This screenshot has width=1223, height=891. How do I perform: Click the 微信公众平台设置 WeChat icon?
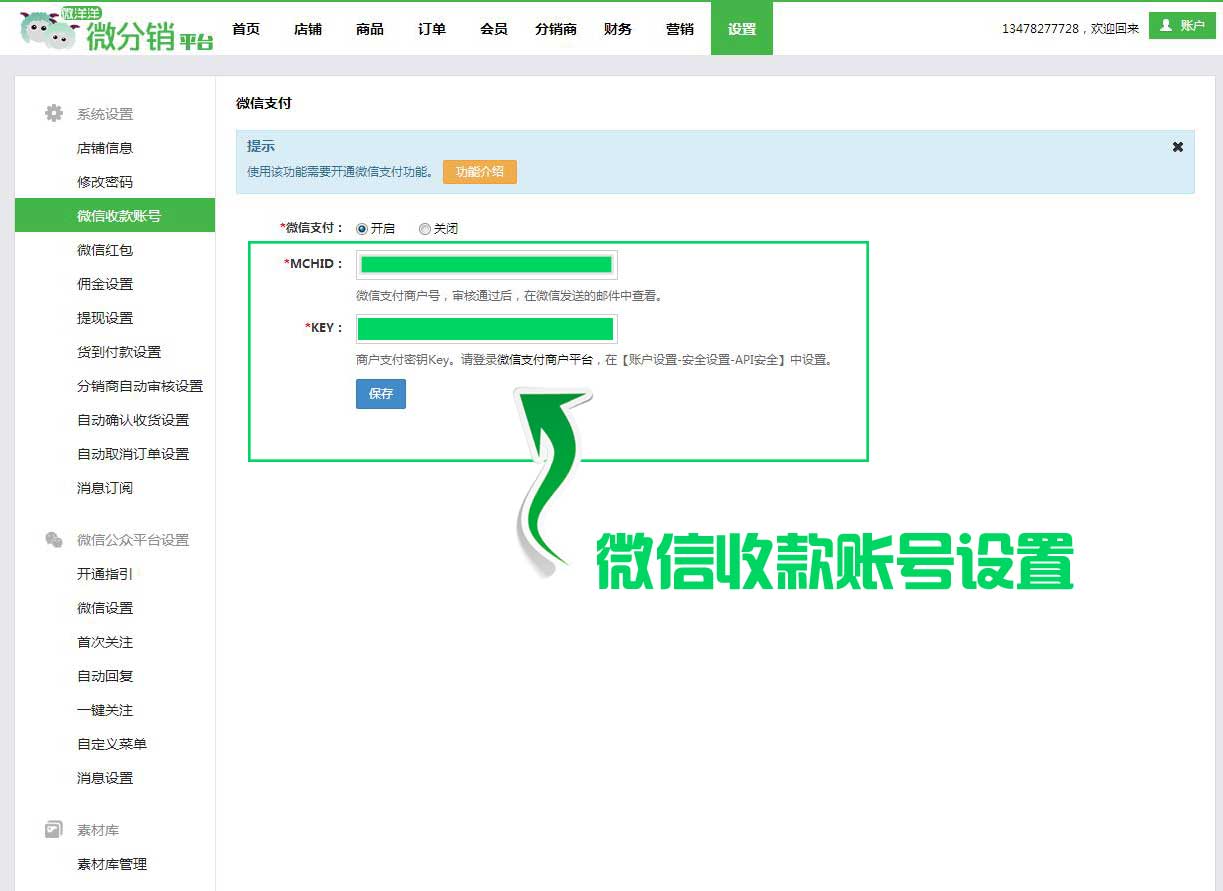(x=54, y=540)
